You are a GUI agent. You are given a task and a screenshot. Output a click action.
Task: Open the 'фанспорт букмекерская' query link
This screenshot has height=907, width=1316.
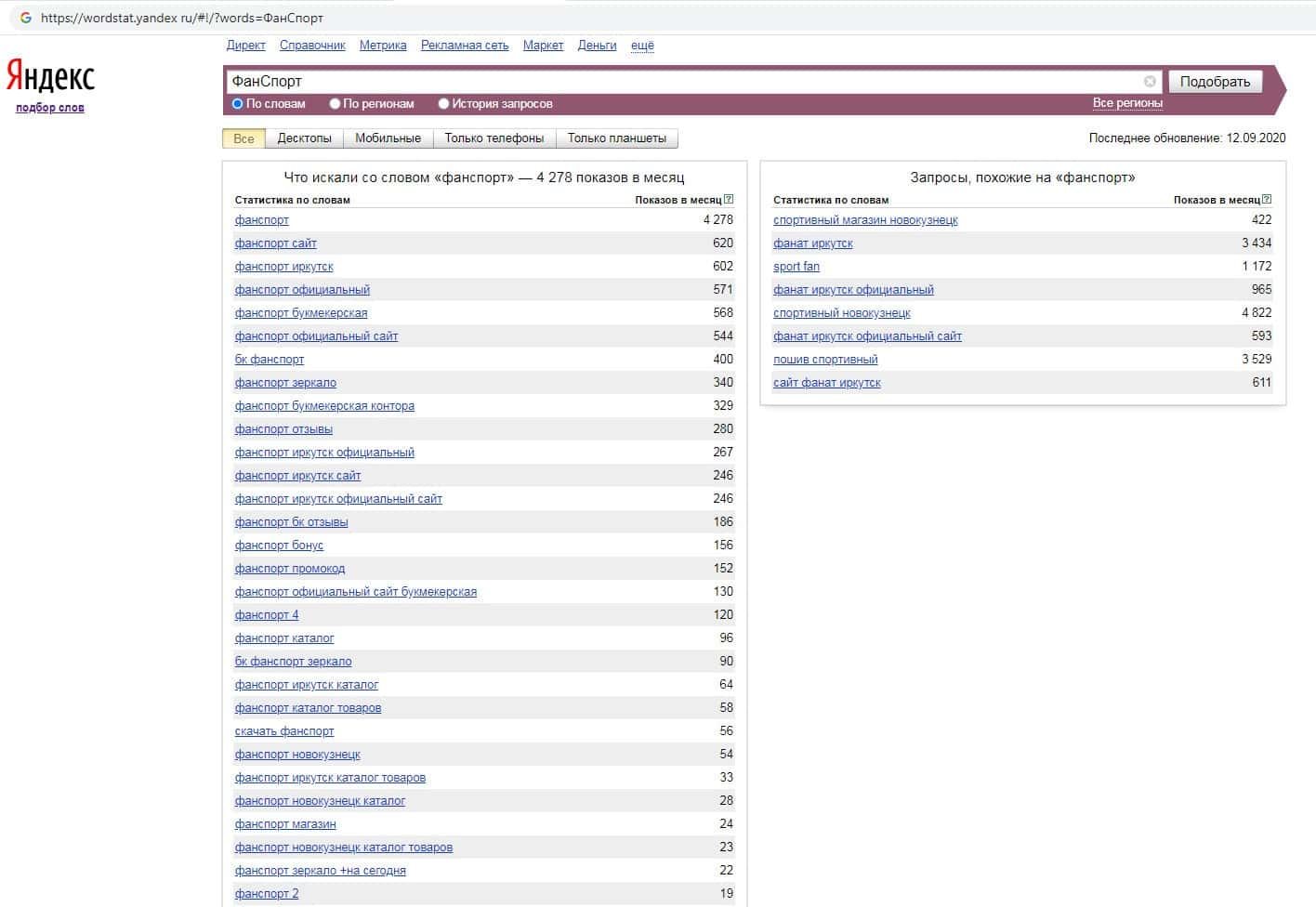pos(301,313)
